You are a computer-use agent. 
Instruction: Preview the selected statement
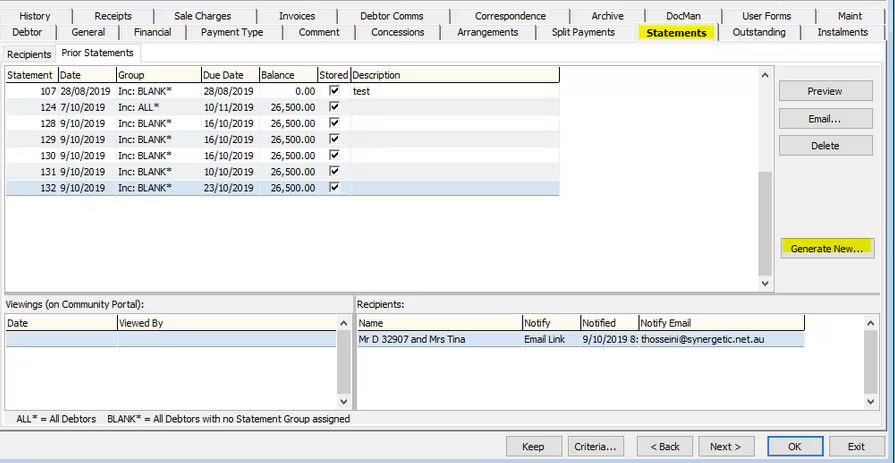[825, 91]
